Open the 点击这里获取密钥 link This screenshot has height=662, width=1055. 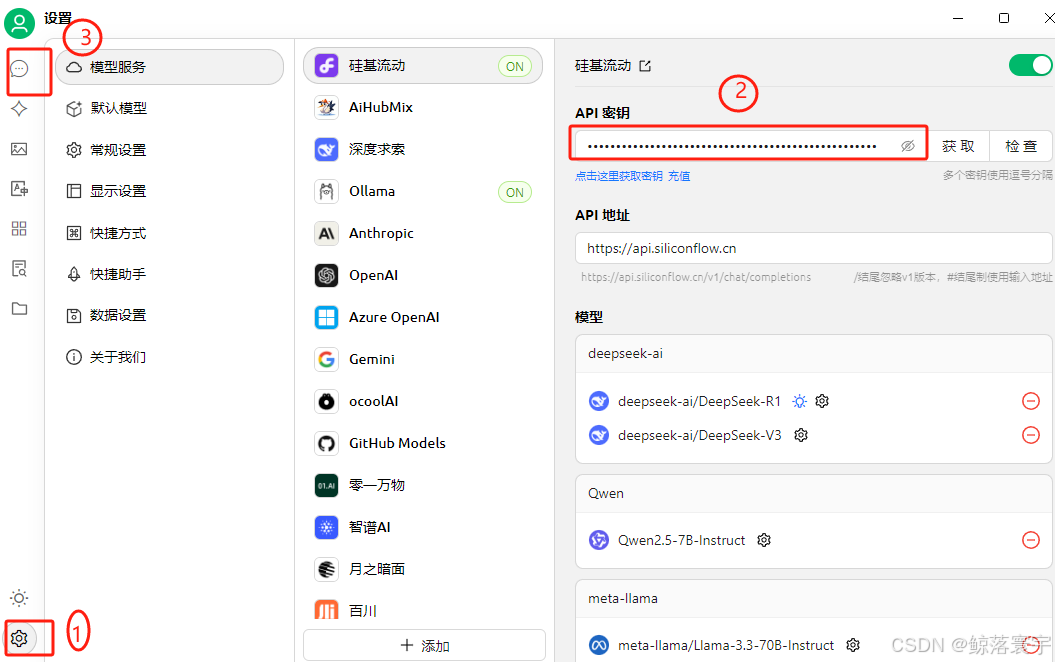coord(618,176)
